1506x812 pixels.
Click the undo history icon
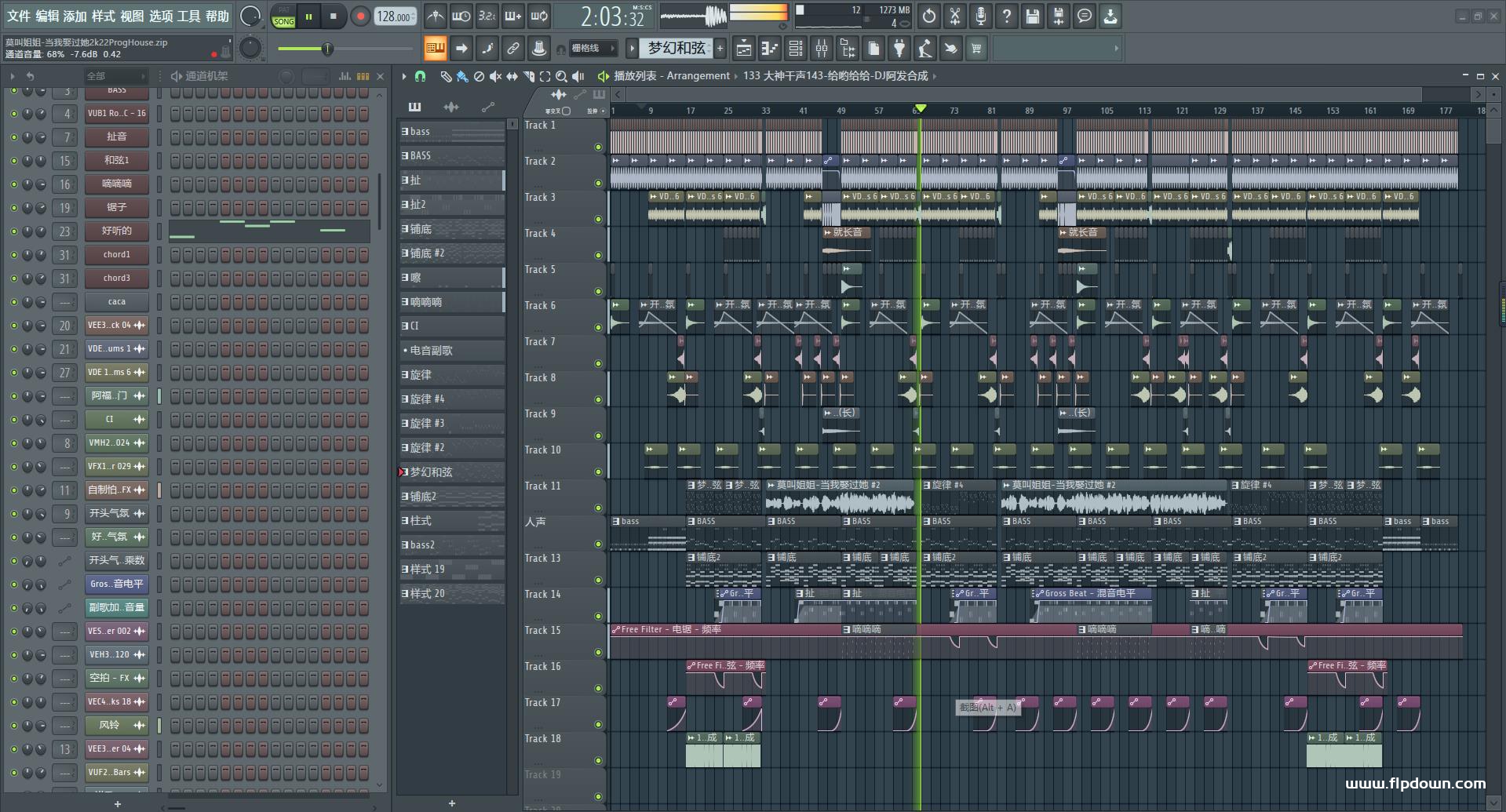pos(929,16)
